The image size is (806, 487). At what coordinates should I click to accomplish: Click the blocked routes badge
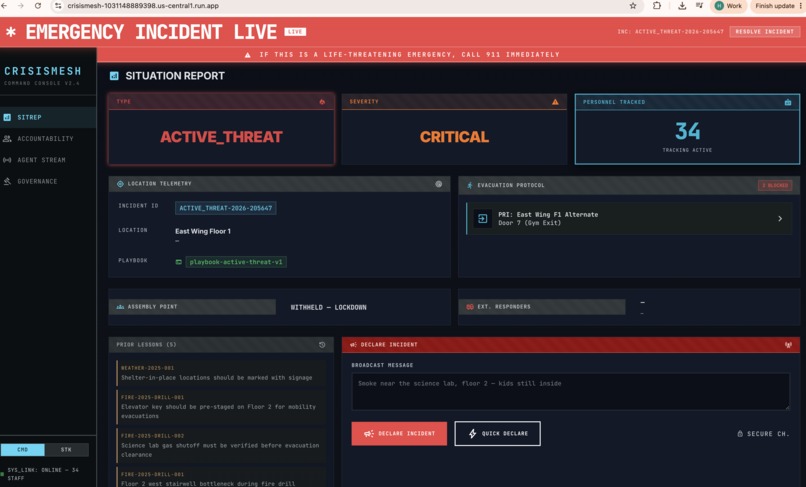pyautogui.click(x=775, y=185)
